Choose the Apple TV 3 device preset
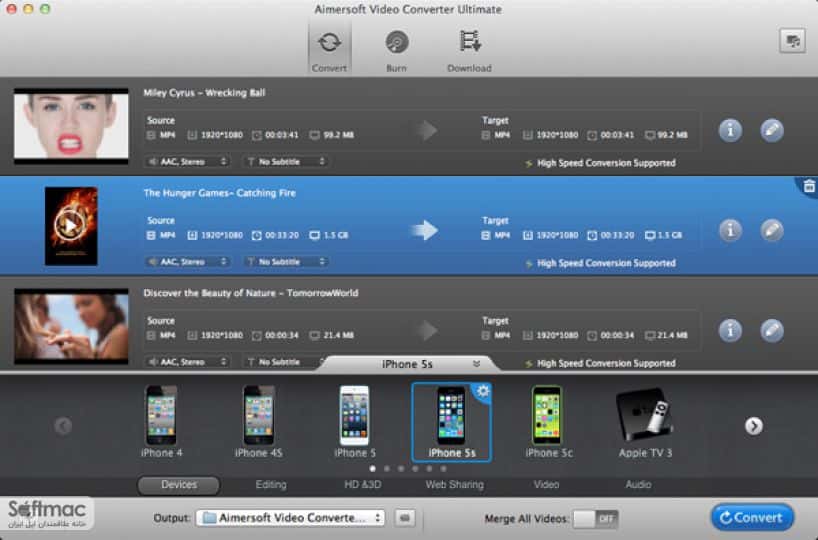The image size is (818, 540). click(x=645, y=422)
